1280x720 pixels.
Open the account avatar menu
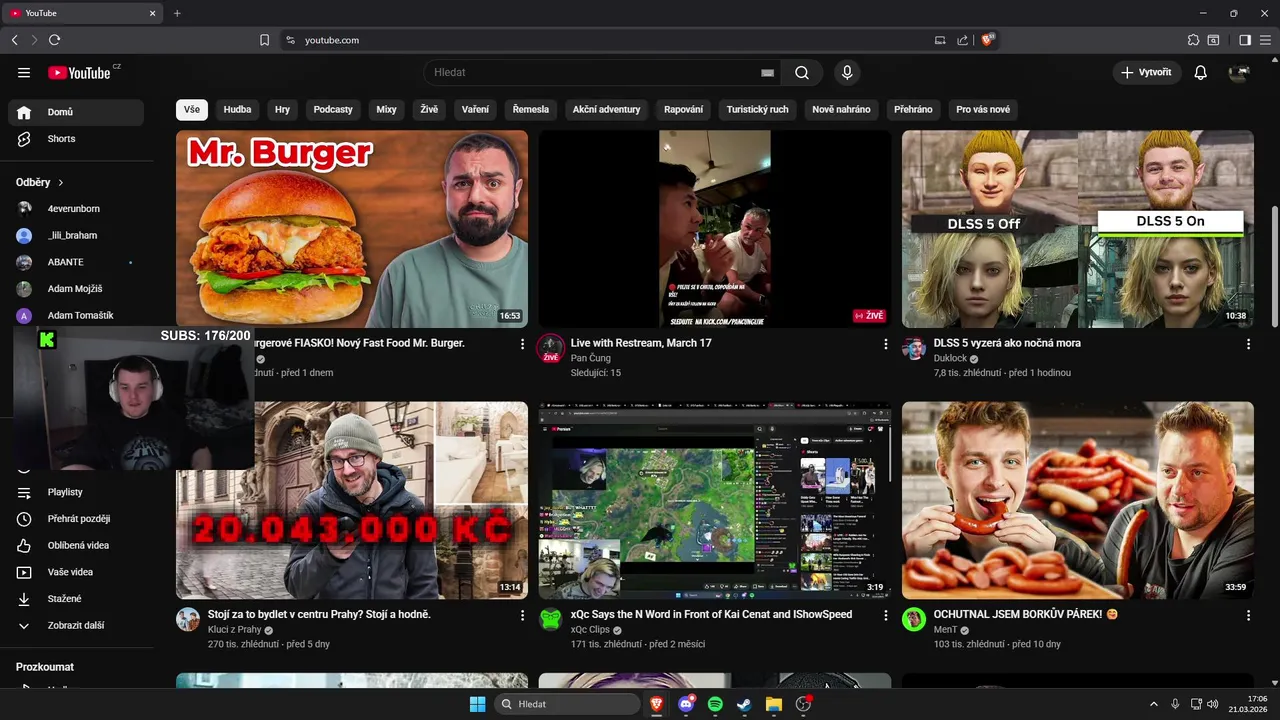coord(1240,72)
